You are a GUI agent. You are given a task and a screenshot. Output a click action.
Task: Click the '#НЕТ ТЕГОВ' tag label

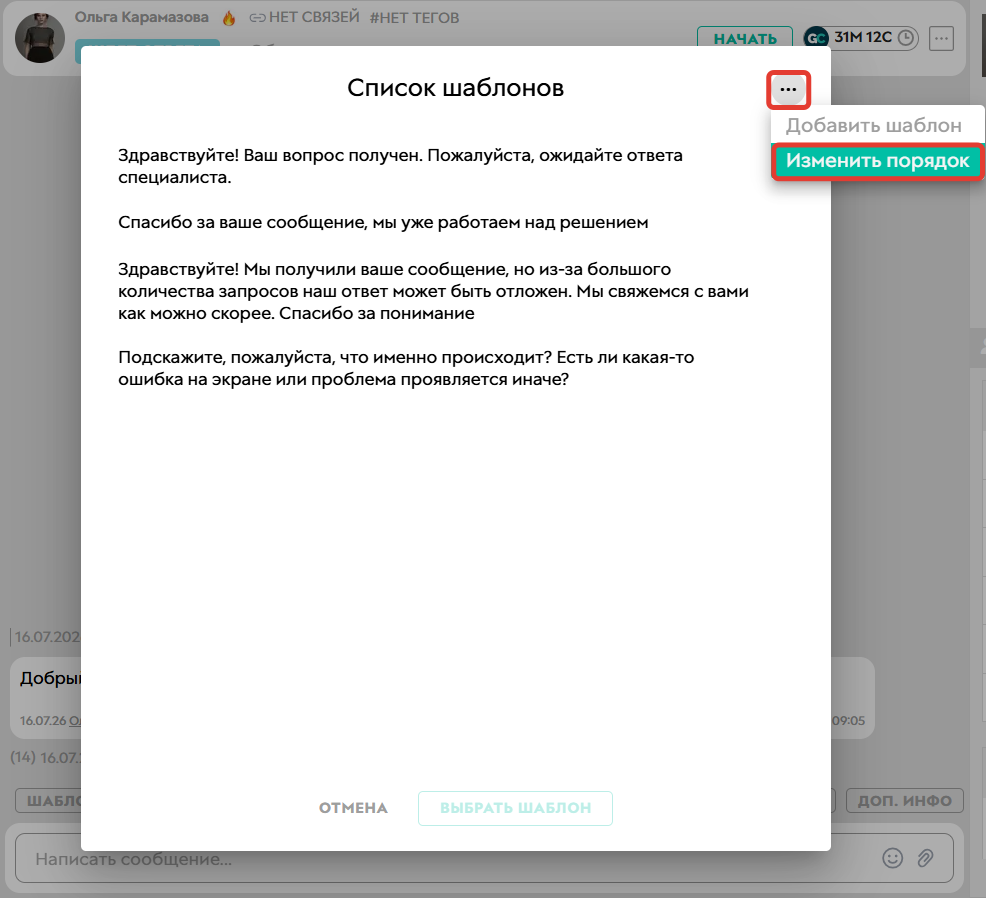pos(414,18)
